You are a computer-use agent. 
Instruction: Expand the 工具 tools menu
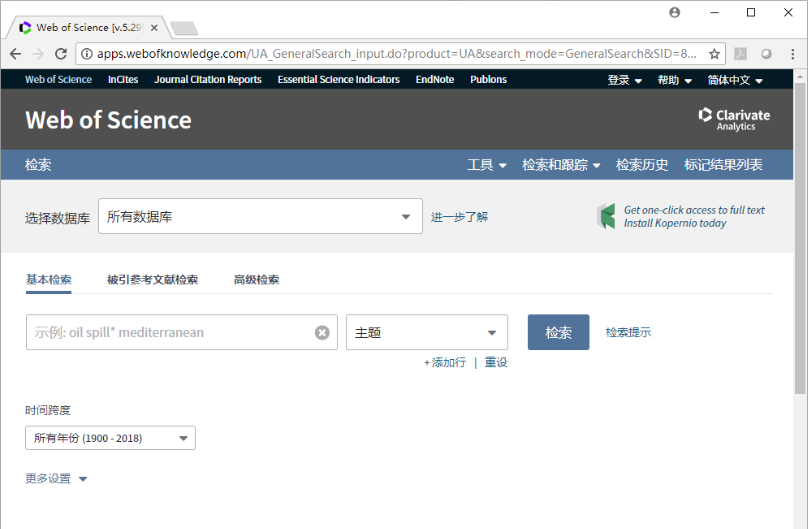click(487, 165)
